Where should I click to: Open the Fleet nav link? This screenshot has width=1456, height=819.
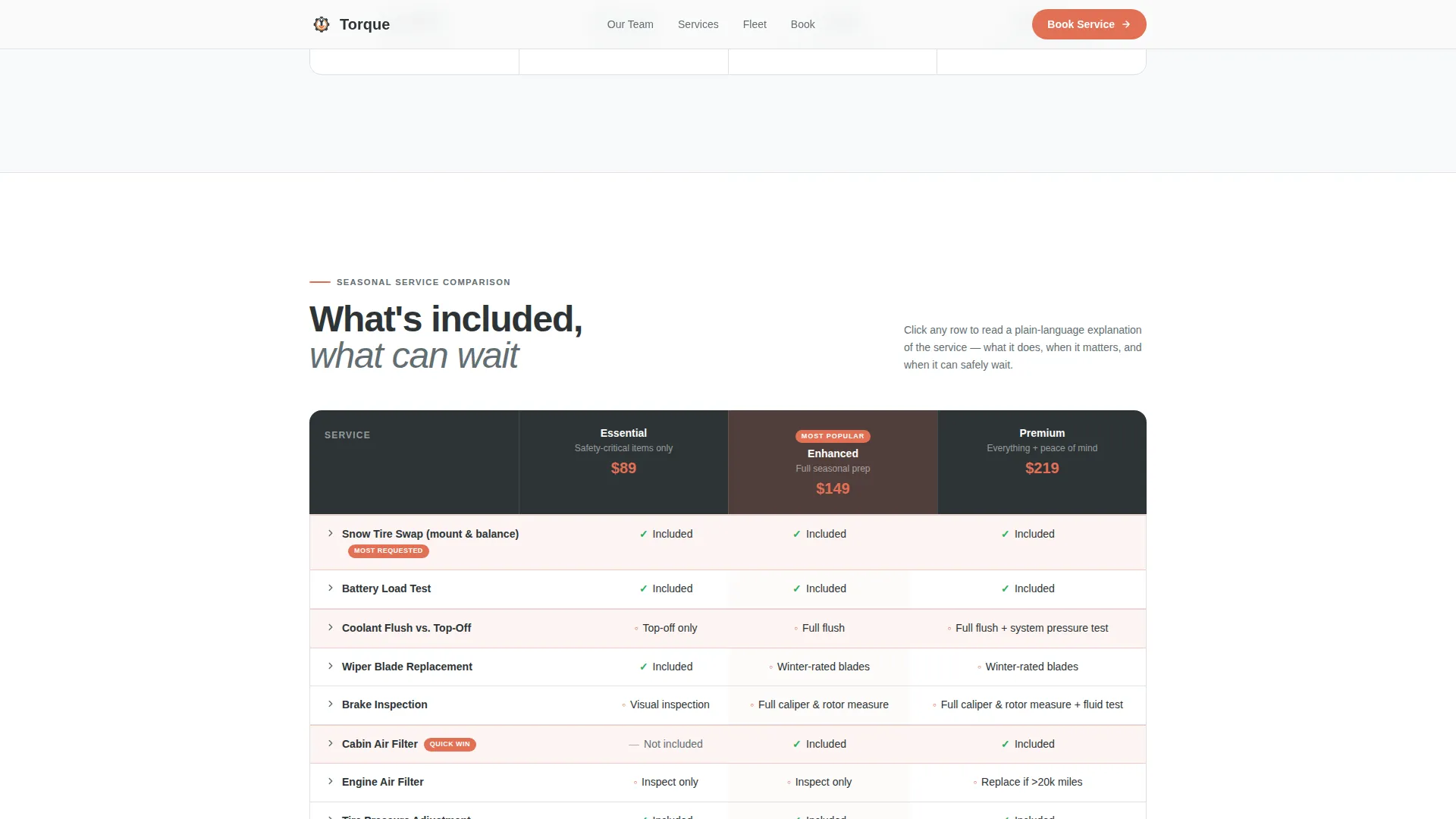(x=755, y=24)
